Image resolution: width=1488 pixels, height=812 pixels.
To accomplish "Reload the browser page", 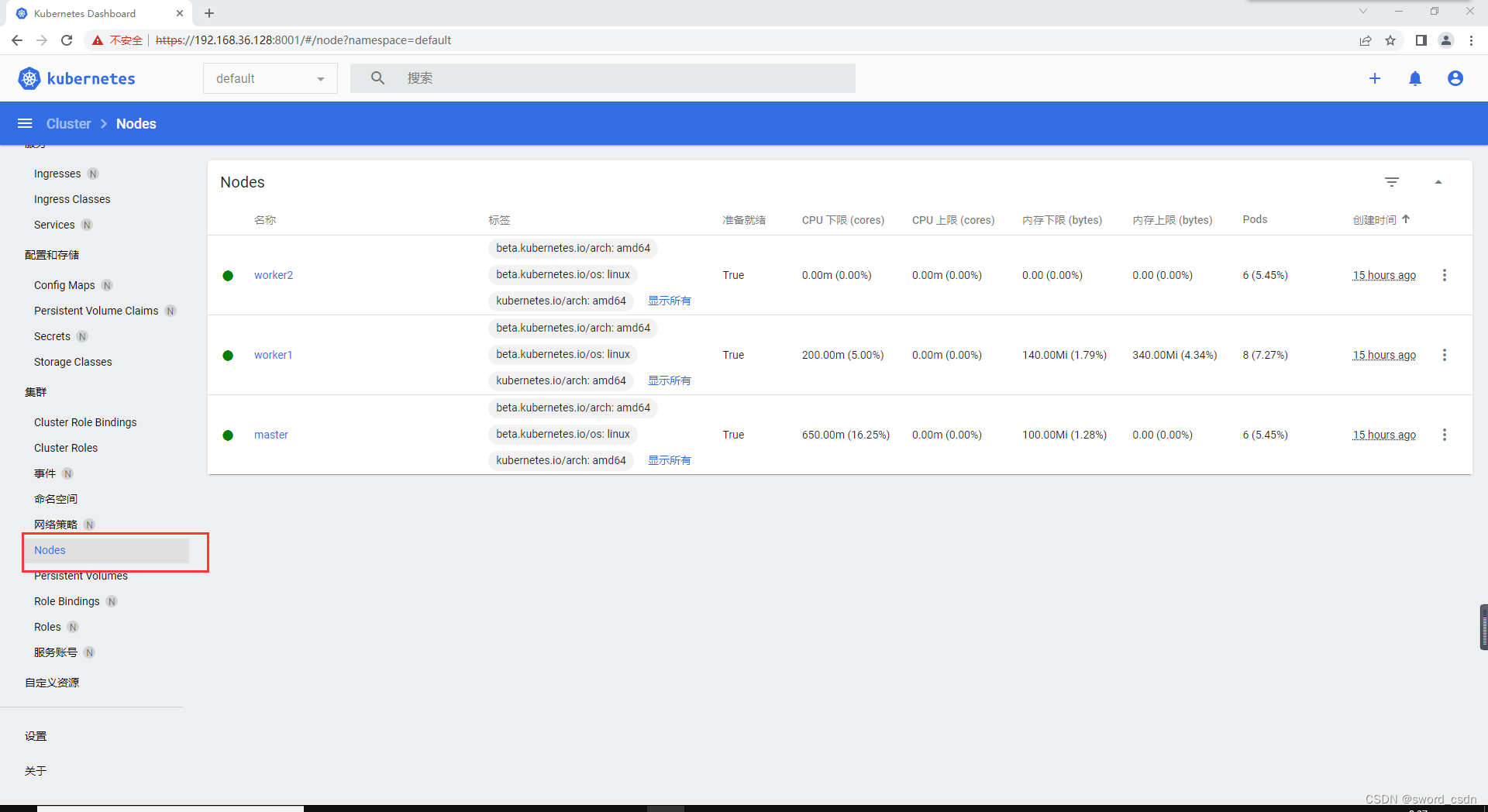I will click(67, 40).
